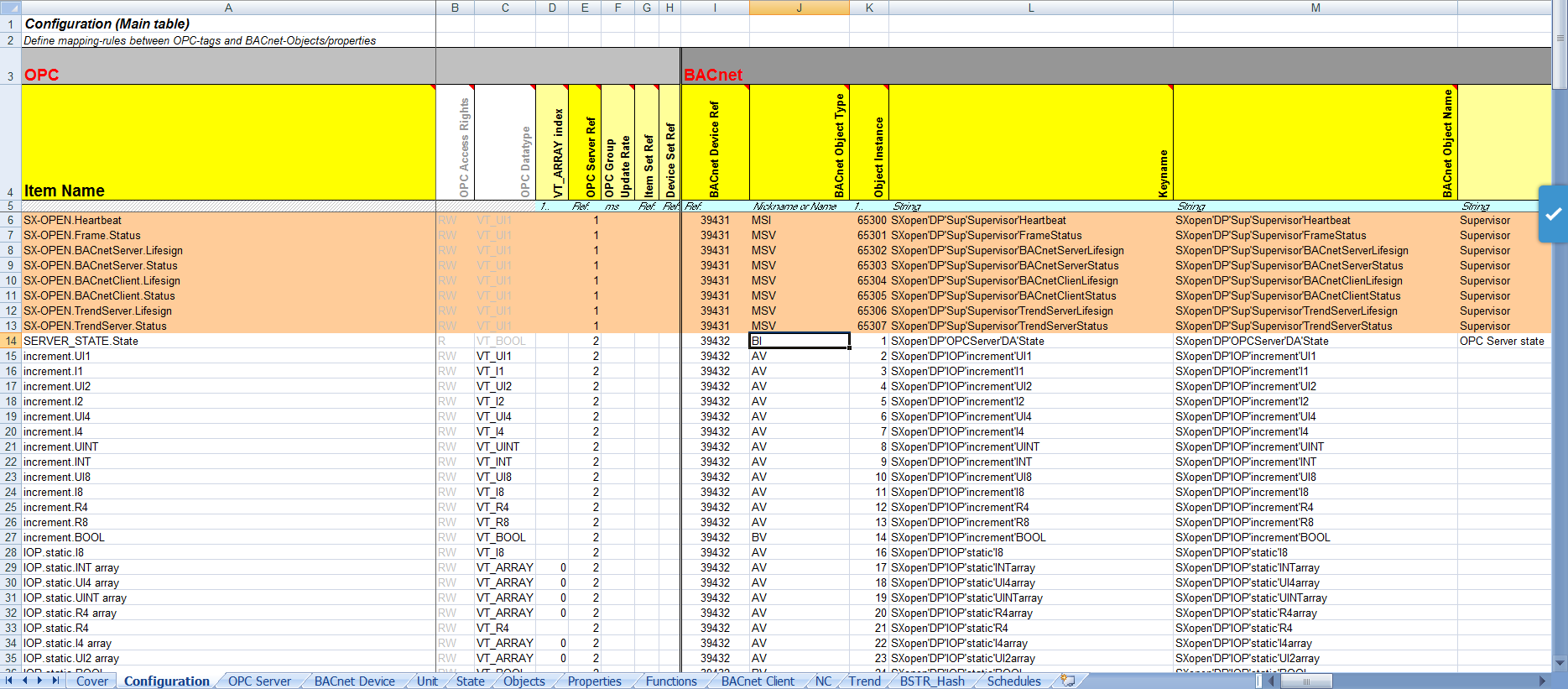
Task: Select column J header
Action: click(799, 8)
